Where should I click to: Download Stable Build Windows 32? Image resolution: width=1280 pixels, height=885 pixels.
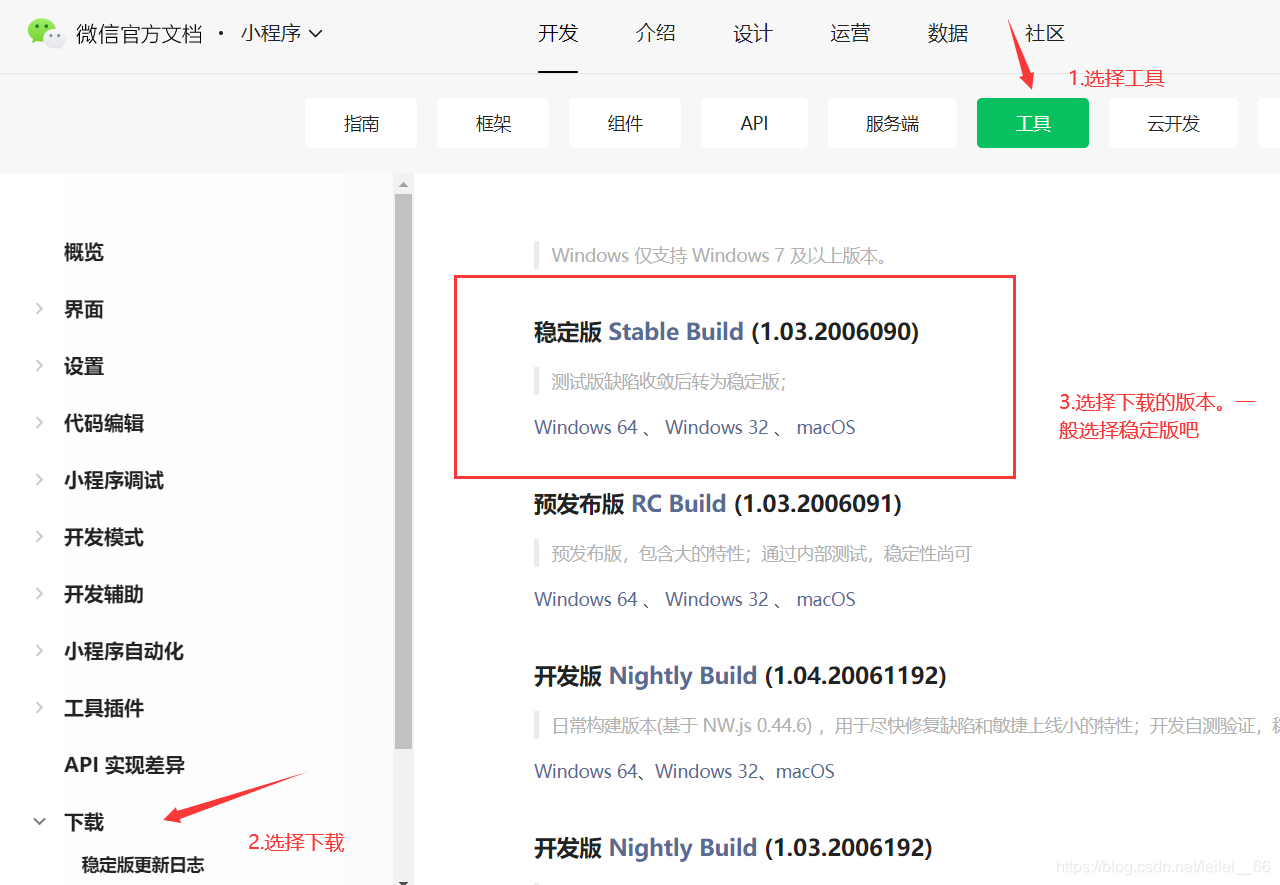[x=717, y=427]
